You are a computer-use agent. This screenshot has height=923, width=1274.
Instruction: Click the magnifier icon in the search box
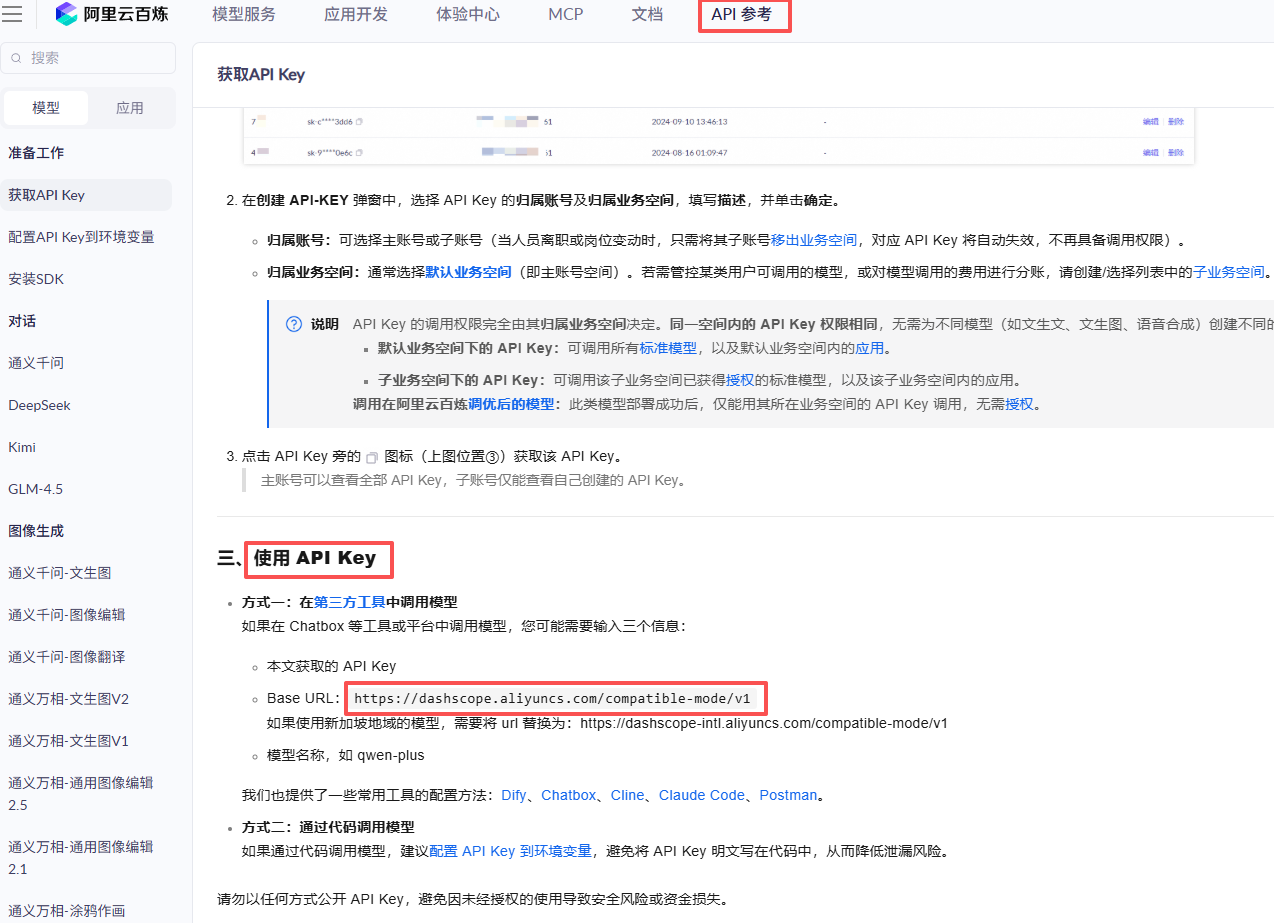[17, 58]
